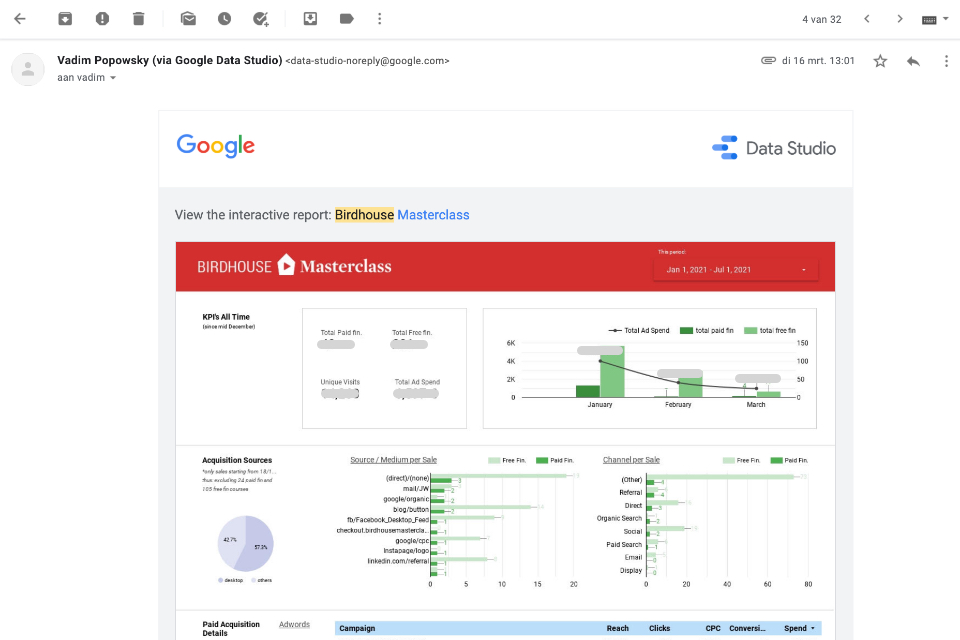The width and height of the screenshot is (960, 640).
Task: Click the Birdhouse Masterclass banner logo
Action: click(x=294, y=266)
